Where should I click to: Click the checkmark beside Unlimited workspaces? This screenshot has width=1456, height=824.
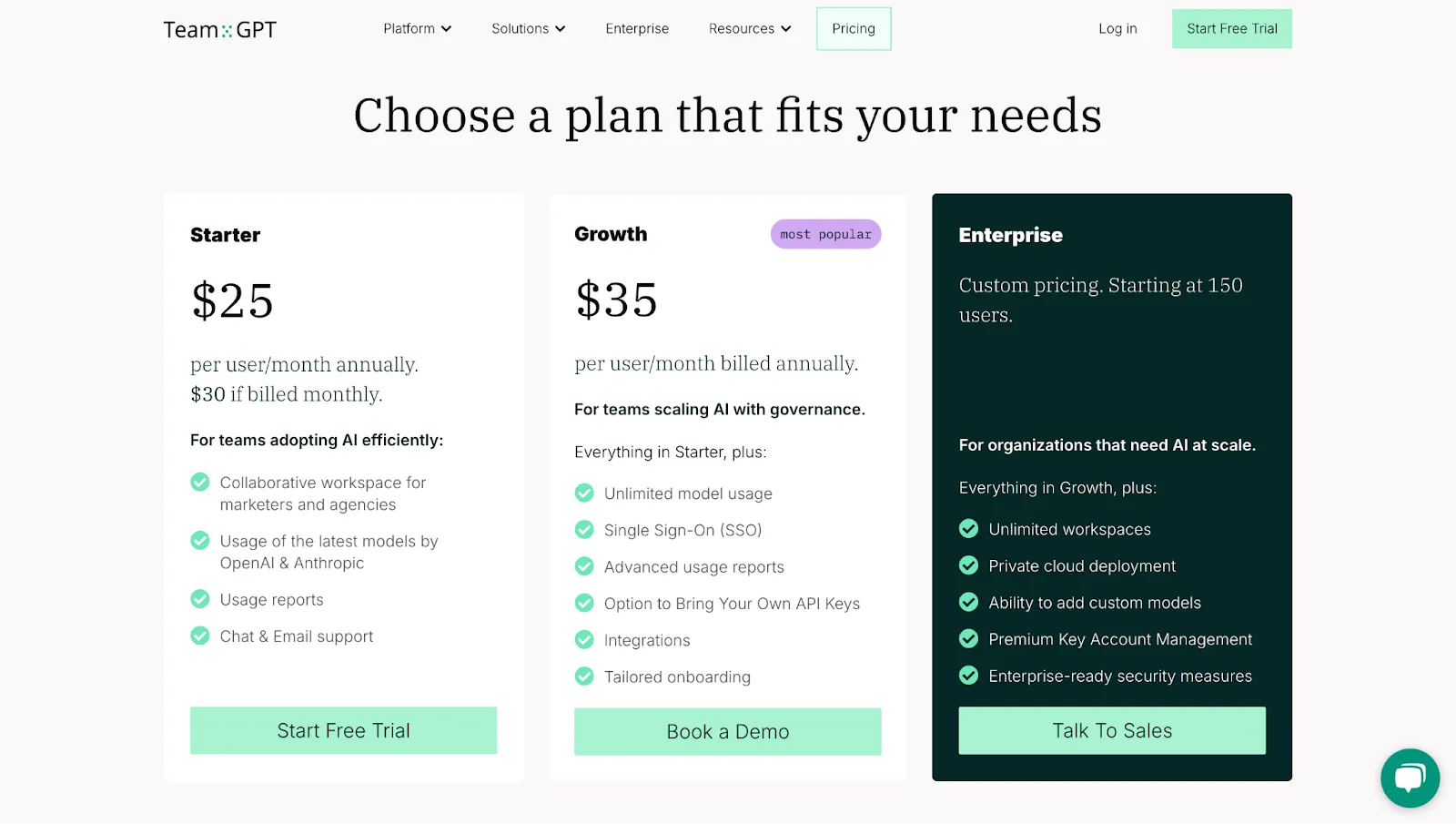pyautogui.click(x=967, y=529)
